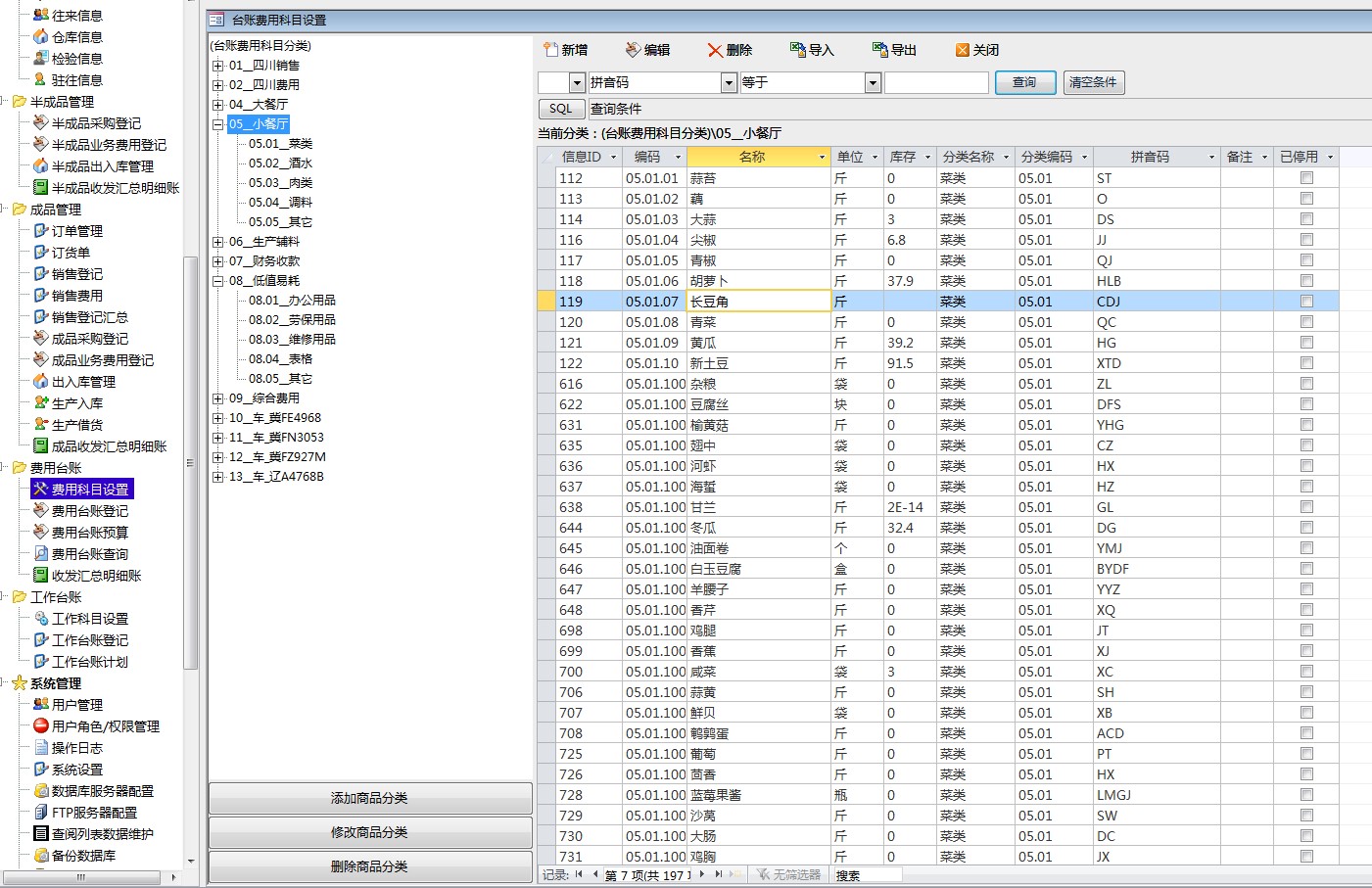This screenshot has width=1372, height=888.
Task: Click the query value input field
Action: tap(936, 83)
